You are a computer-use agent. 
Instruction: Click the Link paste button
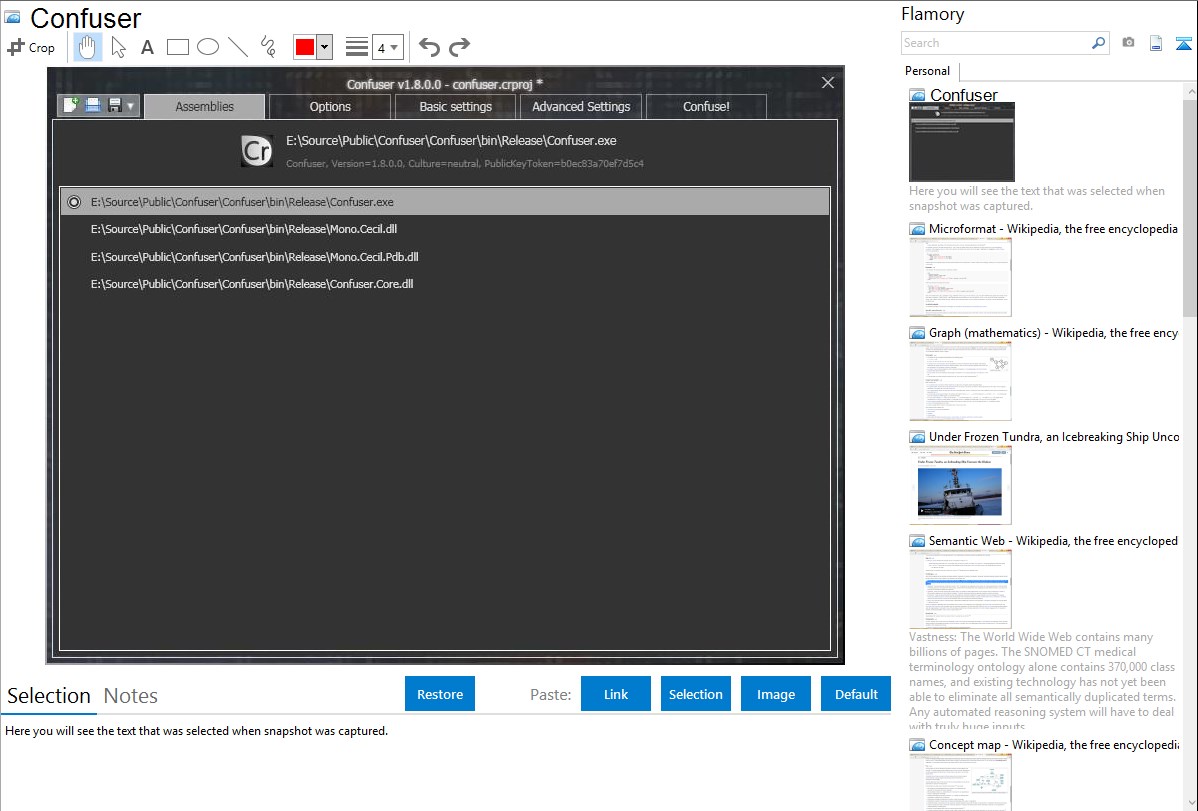[x=616, y=694]
